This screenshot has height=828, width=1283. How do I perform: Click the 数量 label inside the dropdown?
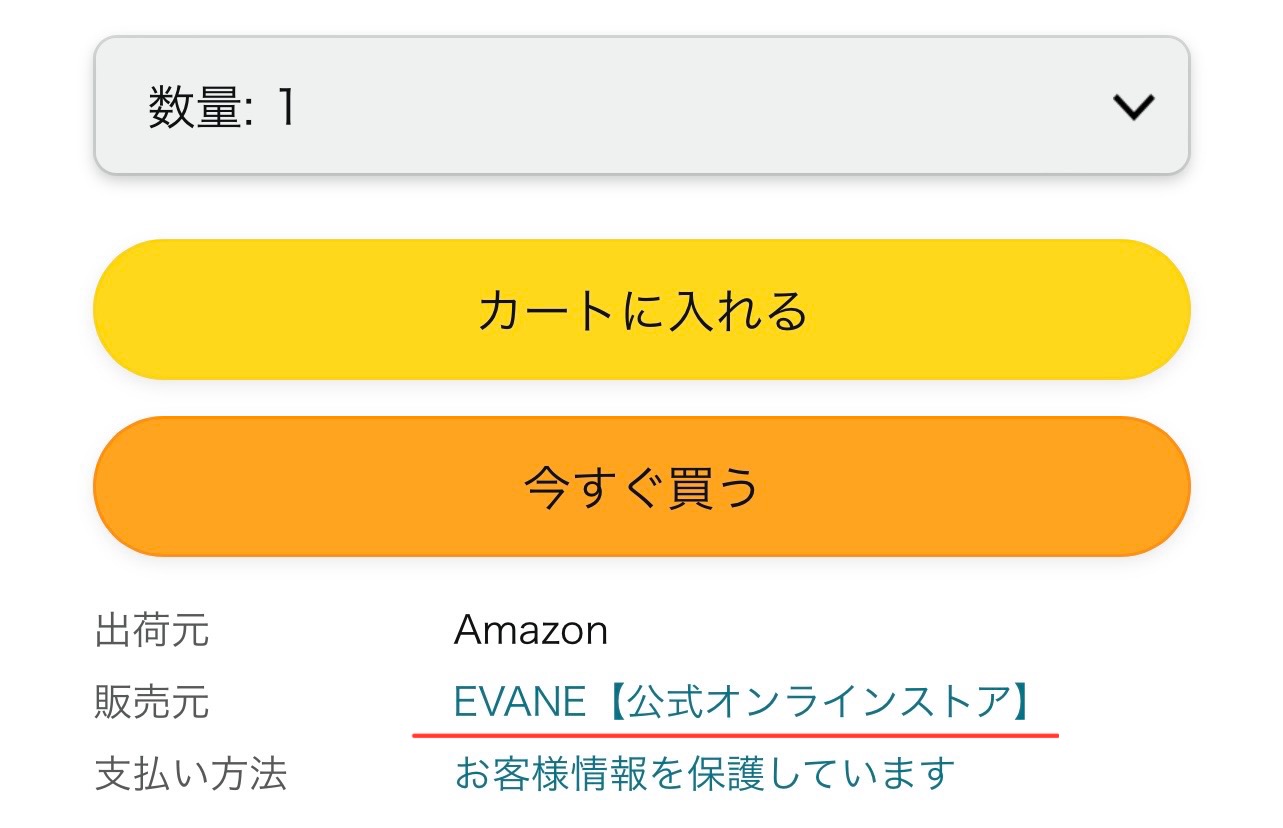(x=196, y=107)
